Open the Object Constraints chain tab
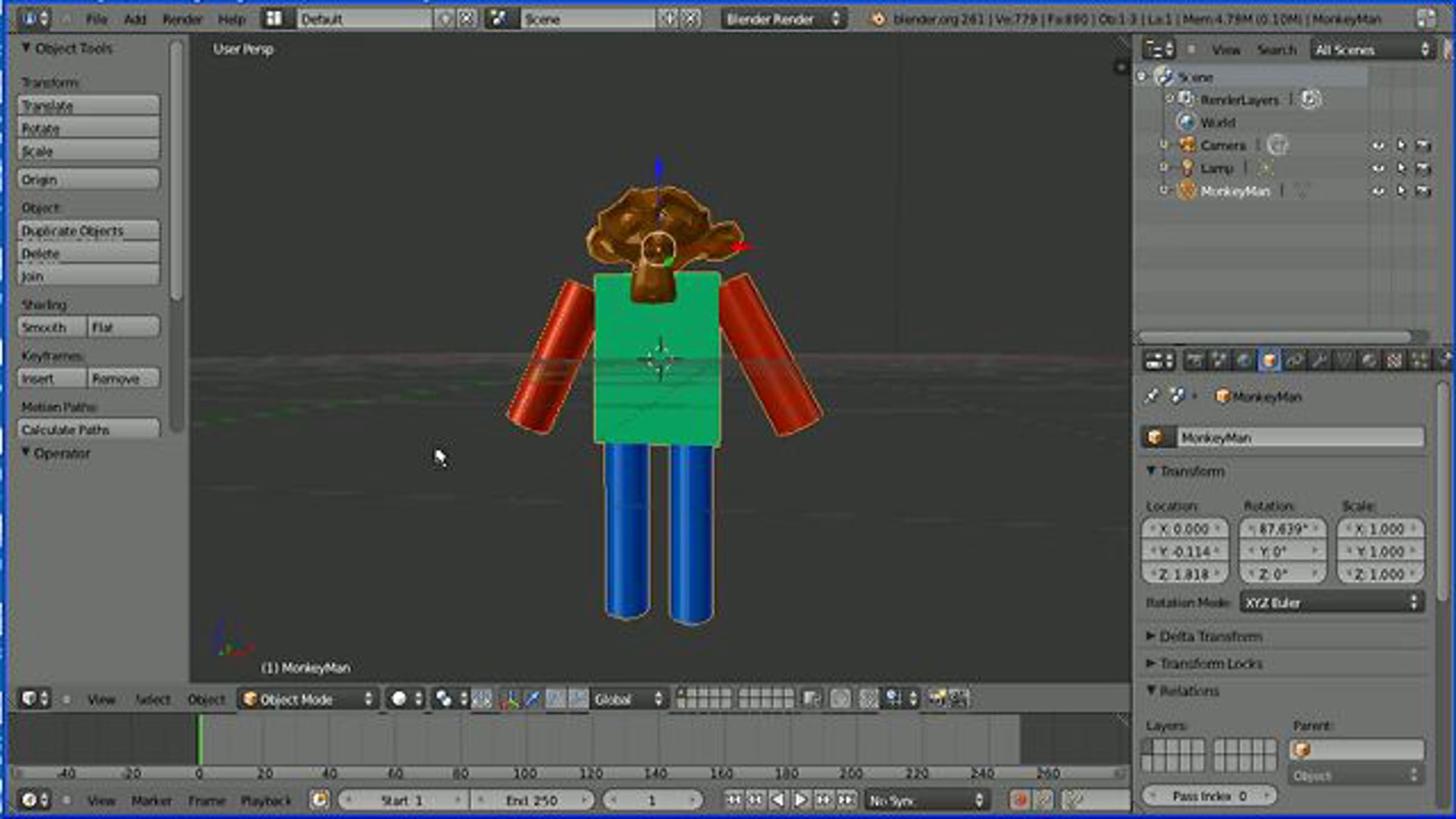 [x=1294, y=360]
